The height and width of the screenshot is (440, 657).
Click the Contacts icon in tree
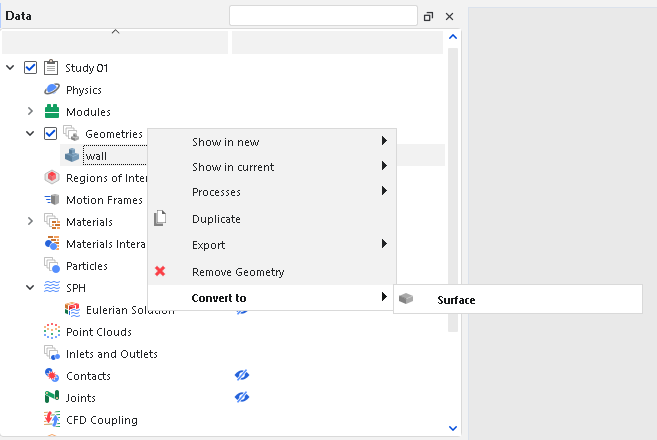point(52,376)
